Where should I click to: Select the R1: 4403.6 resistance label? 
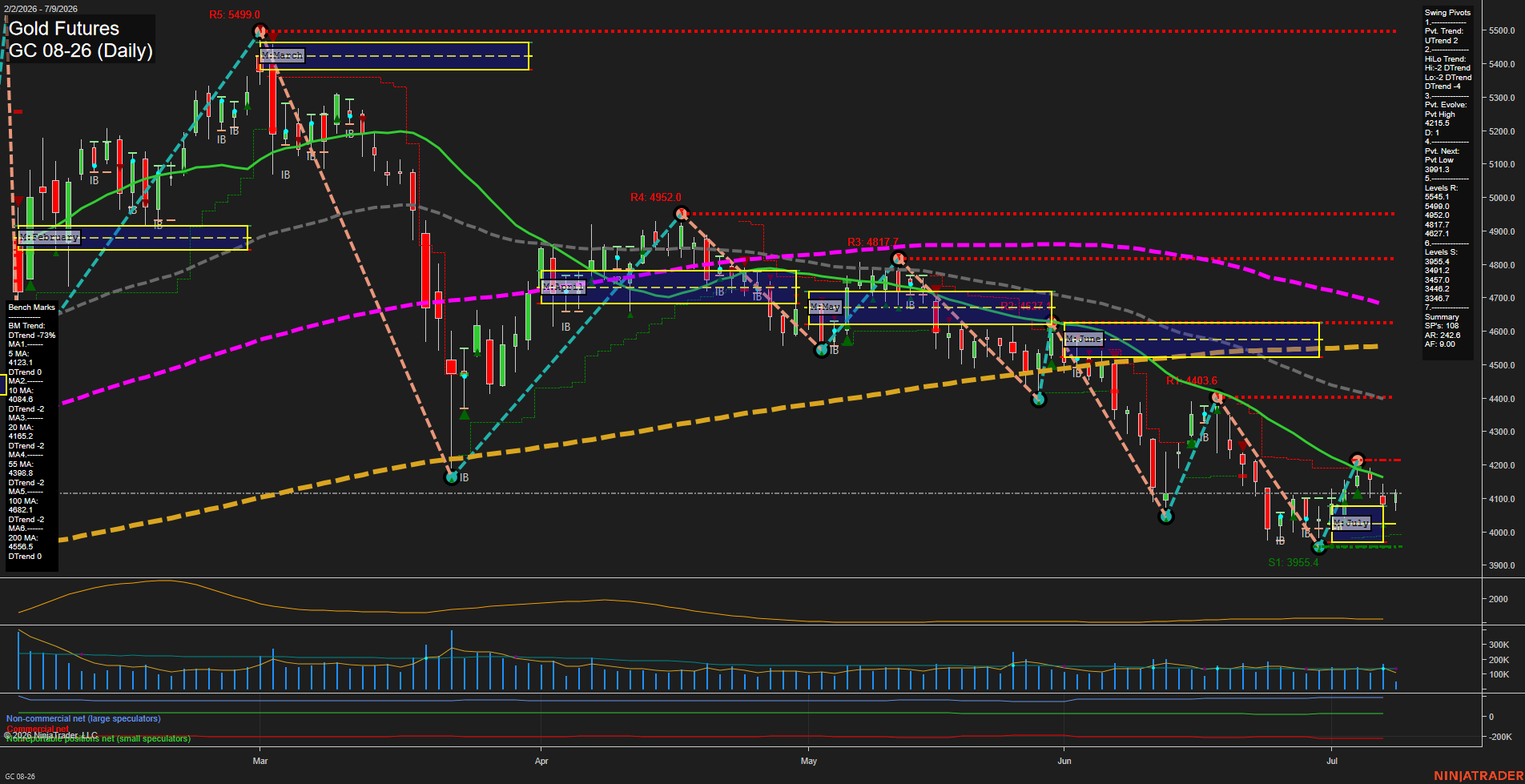click(x=1191, y=381)
